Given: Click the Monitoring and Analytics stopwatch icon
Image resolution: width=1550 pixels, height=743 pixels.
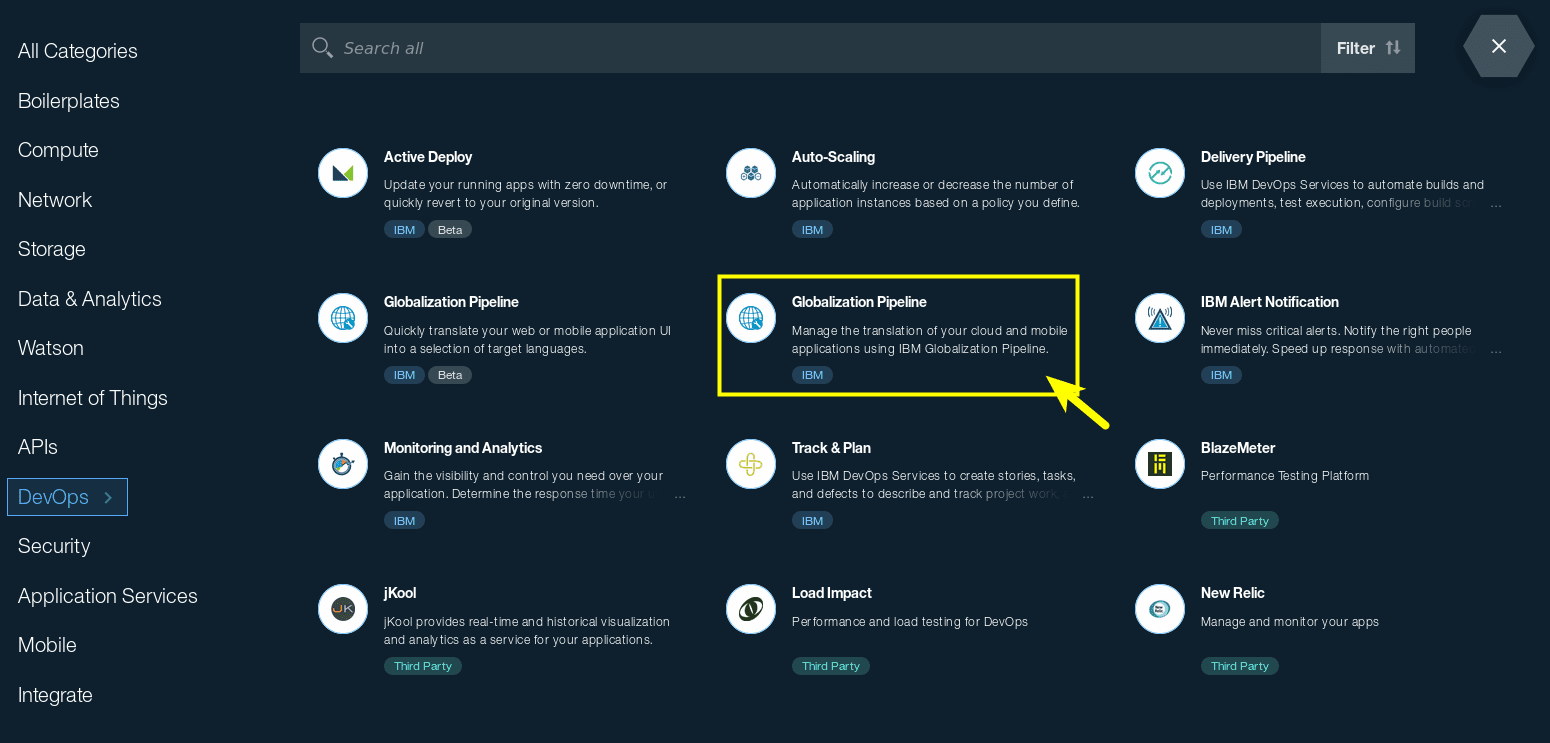Looking at the screenshot, I should (x=343, y=464).
